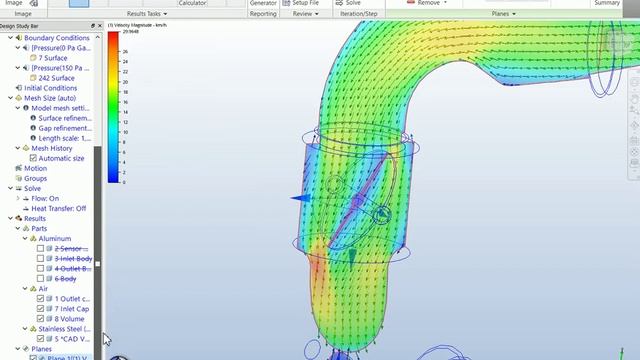Viewport: 640px width, 360px height.
Task: Open the Motion node icon
Action: coord(19,168)
